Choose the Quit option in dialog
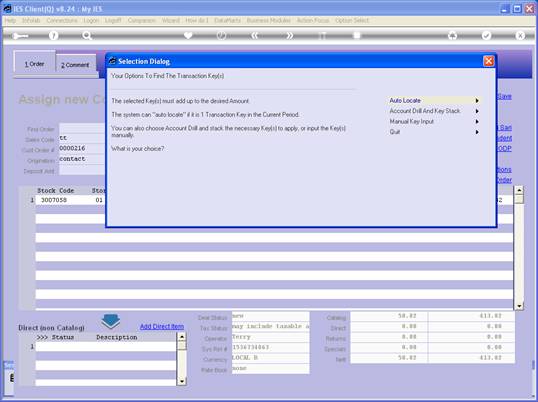The height and width of the screenshot is (402, 538). pos(395,132)
